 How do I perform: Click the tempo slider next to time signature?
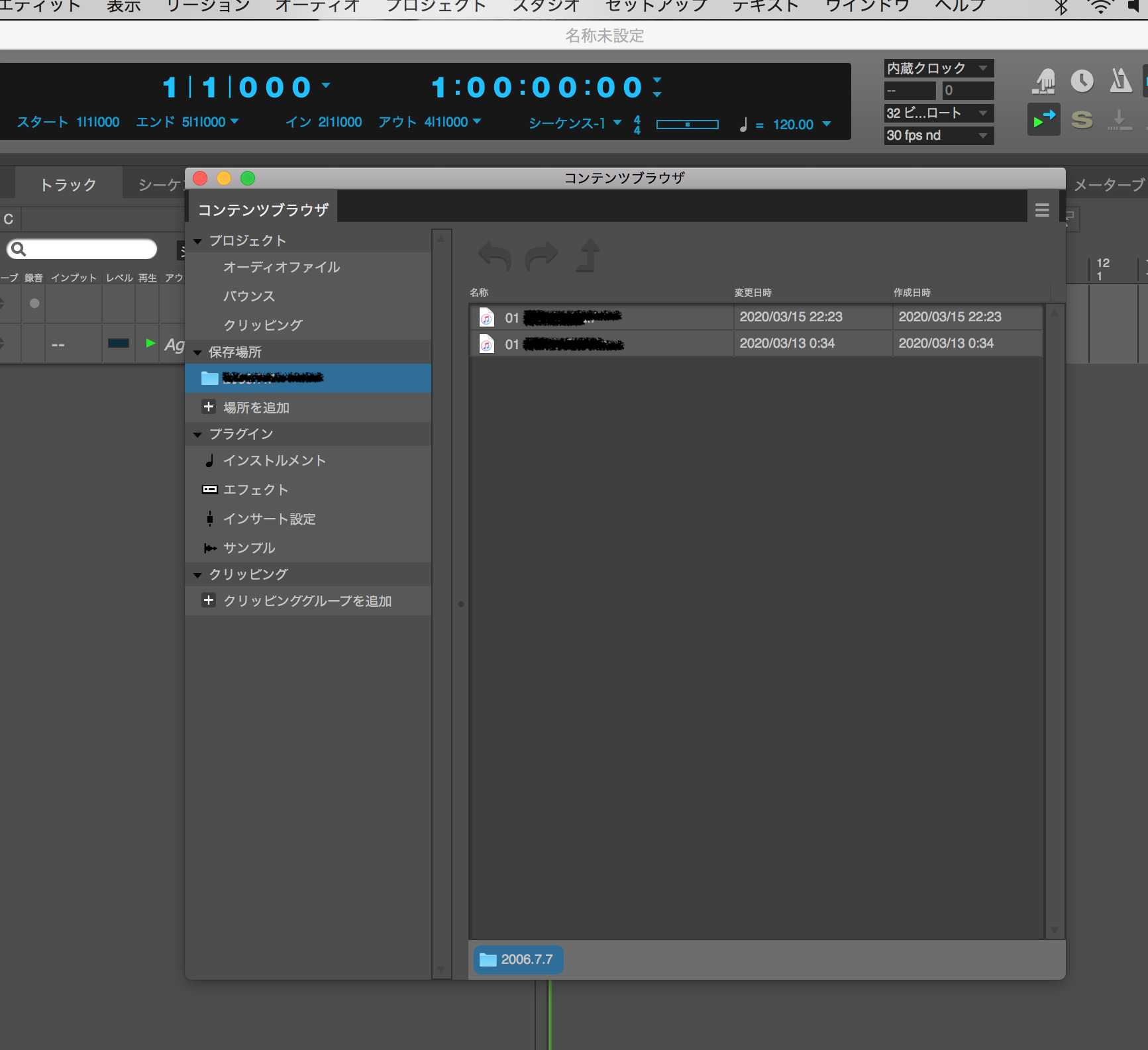pos(687,125)
